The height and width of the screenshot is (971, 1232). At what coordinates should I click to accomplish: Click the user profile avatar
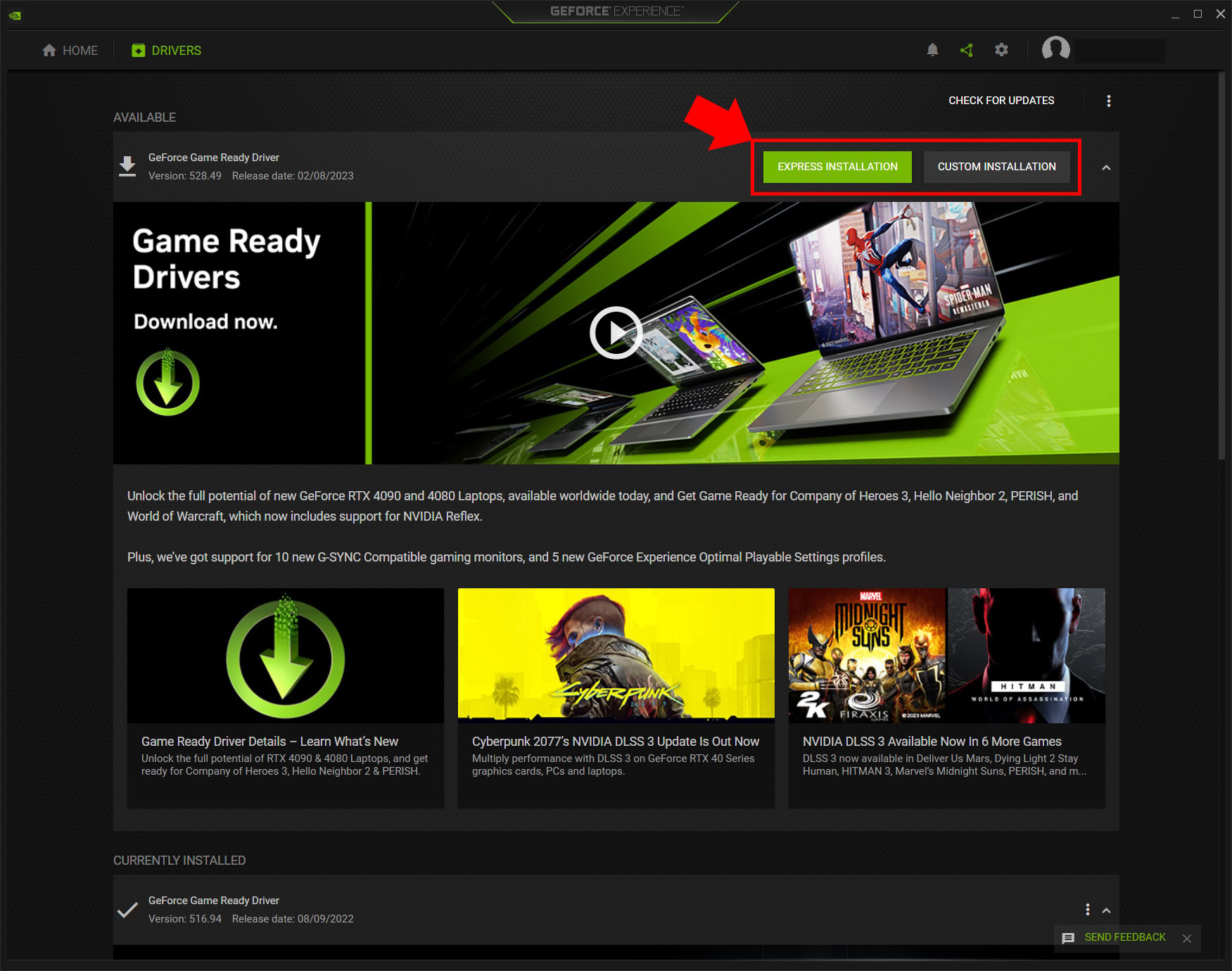coord(1055,49)
